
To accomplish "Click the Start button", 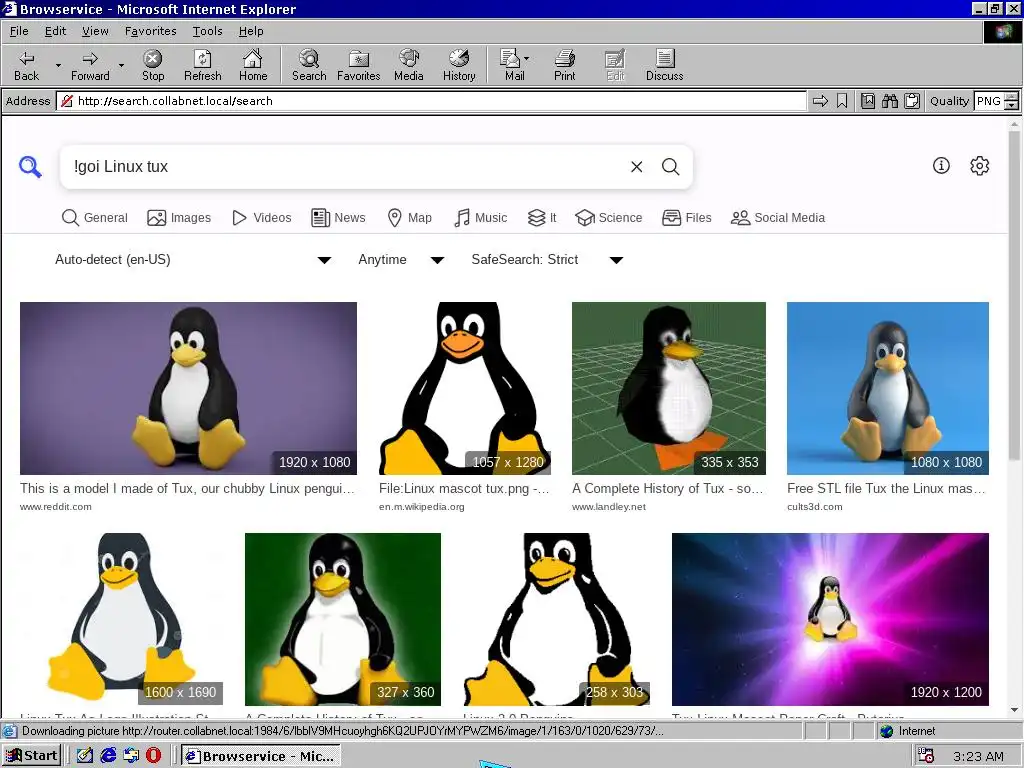I will click(31, 756).
